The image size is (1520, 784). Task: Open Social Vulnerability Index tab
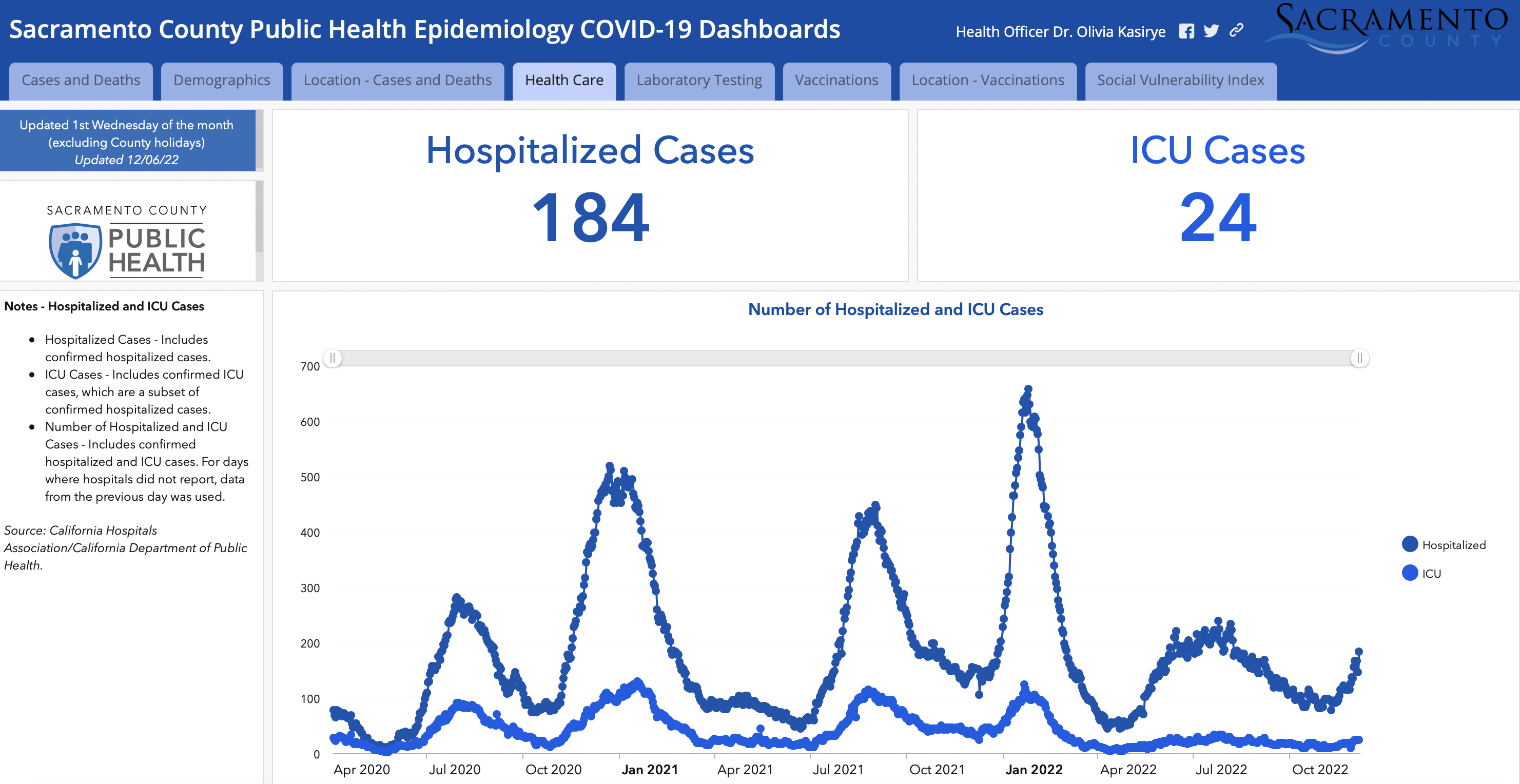tap(1181, 81)
